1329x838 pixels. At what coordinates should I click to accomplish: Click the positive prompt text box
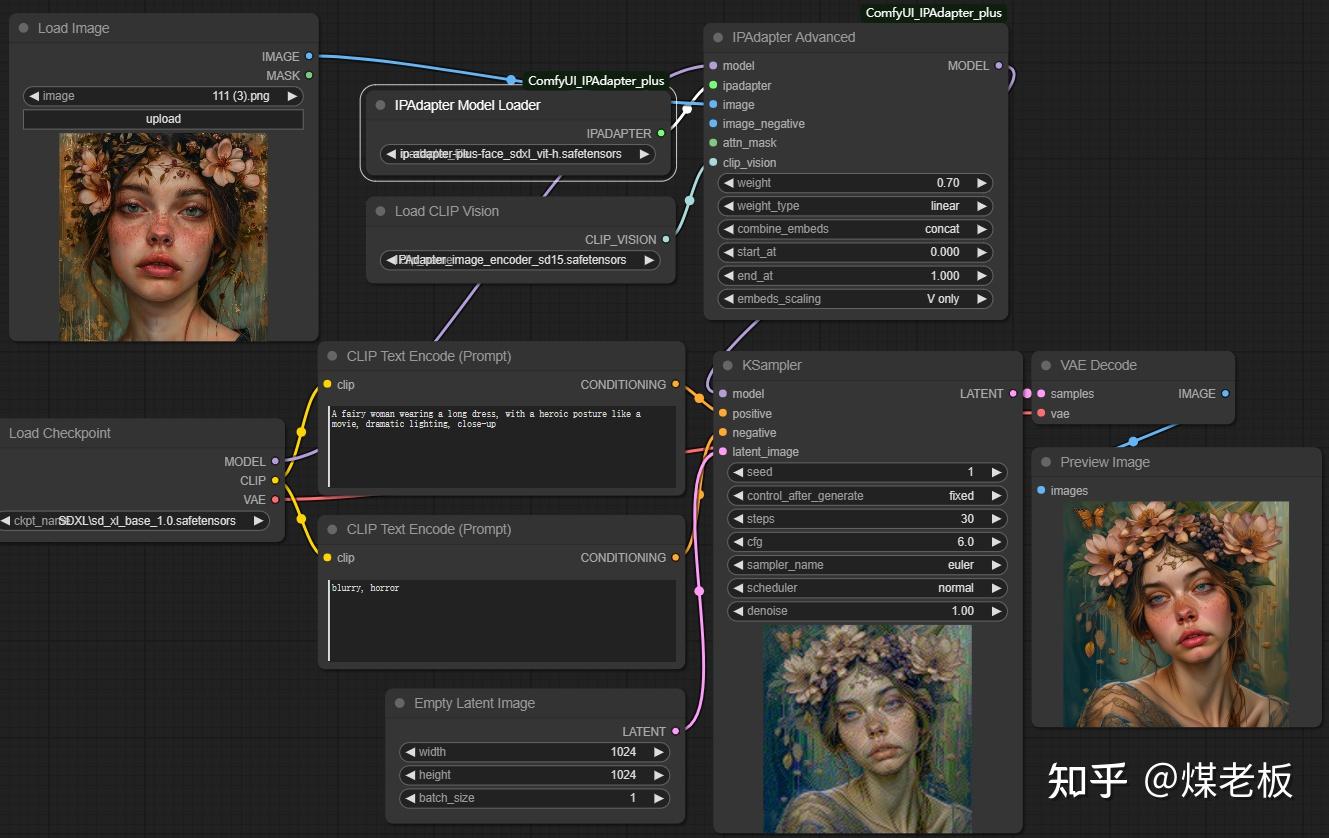(x=503, y=446)
